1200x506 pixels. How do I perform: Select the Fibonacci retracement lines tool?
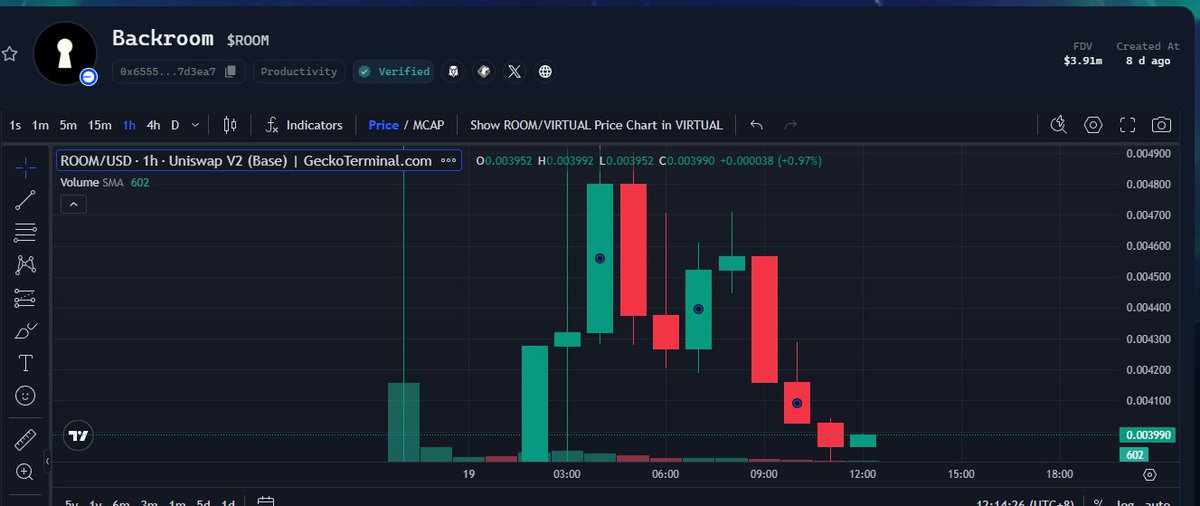pyautogui.click(x=26, y=233)
